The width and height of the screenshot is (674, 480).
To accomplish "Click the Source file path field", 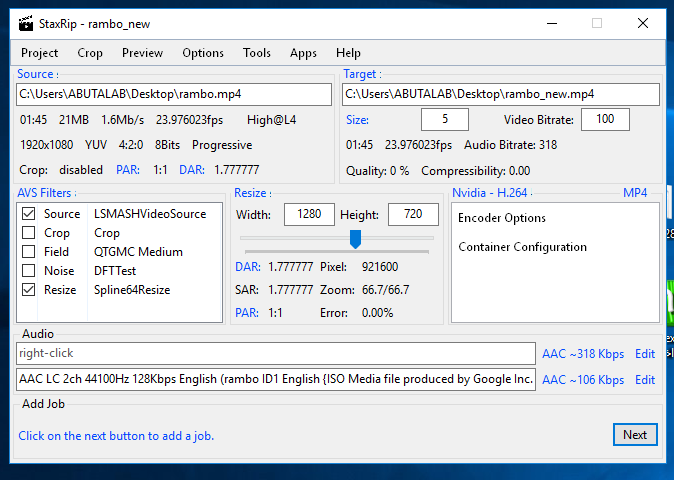I will pyautogui.click(x=174, y=94).
